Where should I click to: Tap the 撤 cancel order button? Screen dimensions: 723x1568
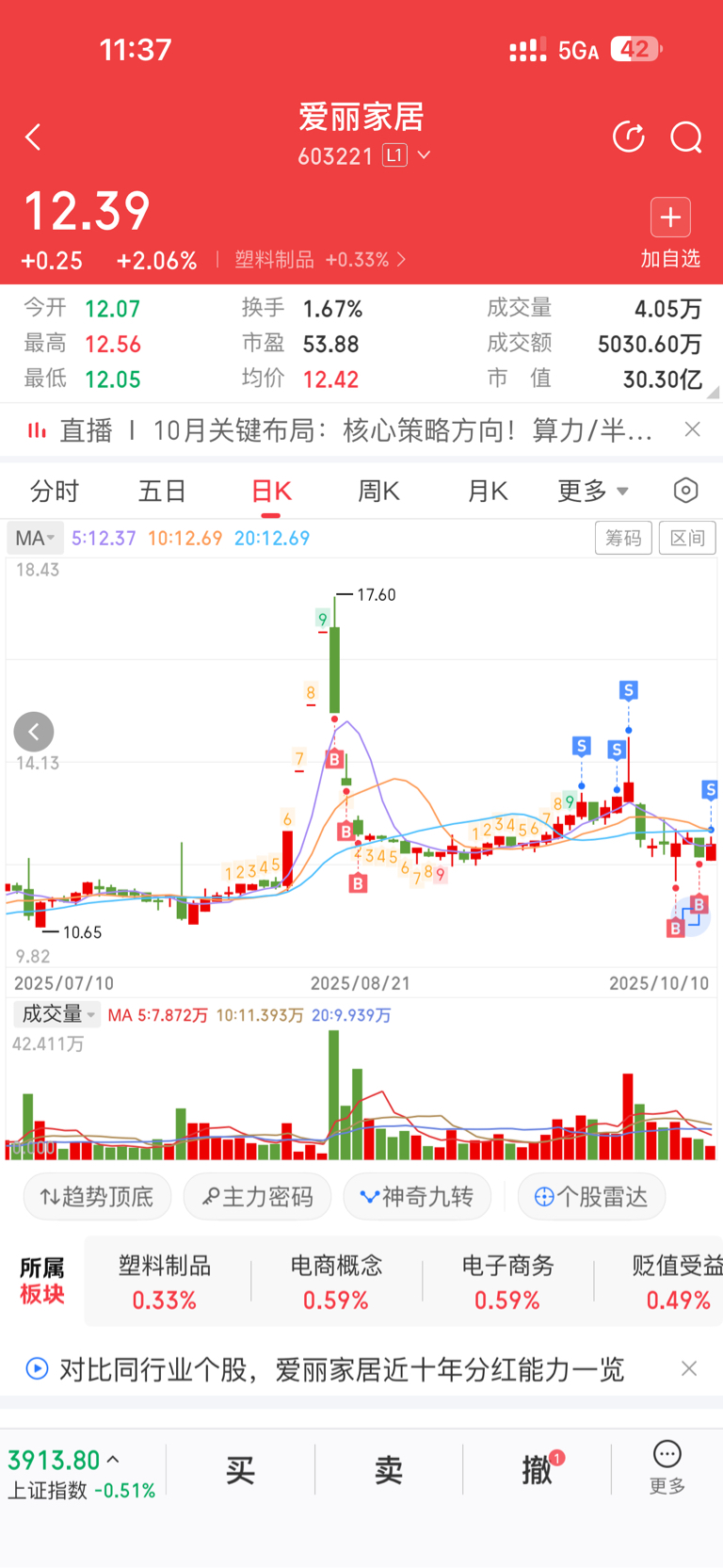pos(538,1470)
